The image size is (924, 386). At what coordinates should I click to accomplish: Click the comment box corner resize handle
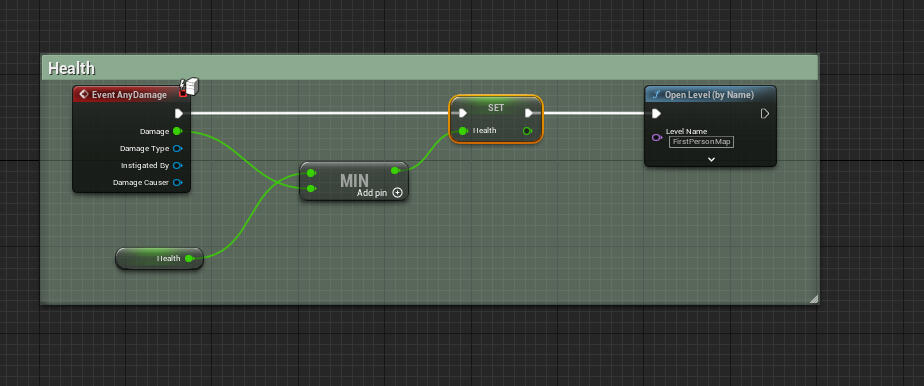click(813, 299)
